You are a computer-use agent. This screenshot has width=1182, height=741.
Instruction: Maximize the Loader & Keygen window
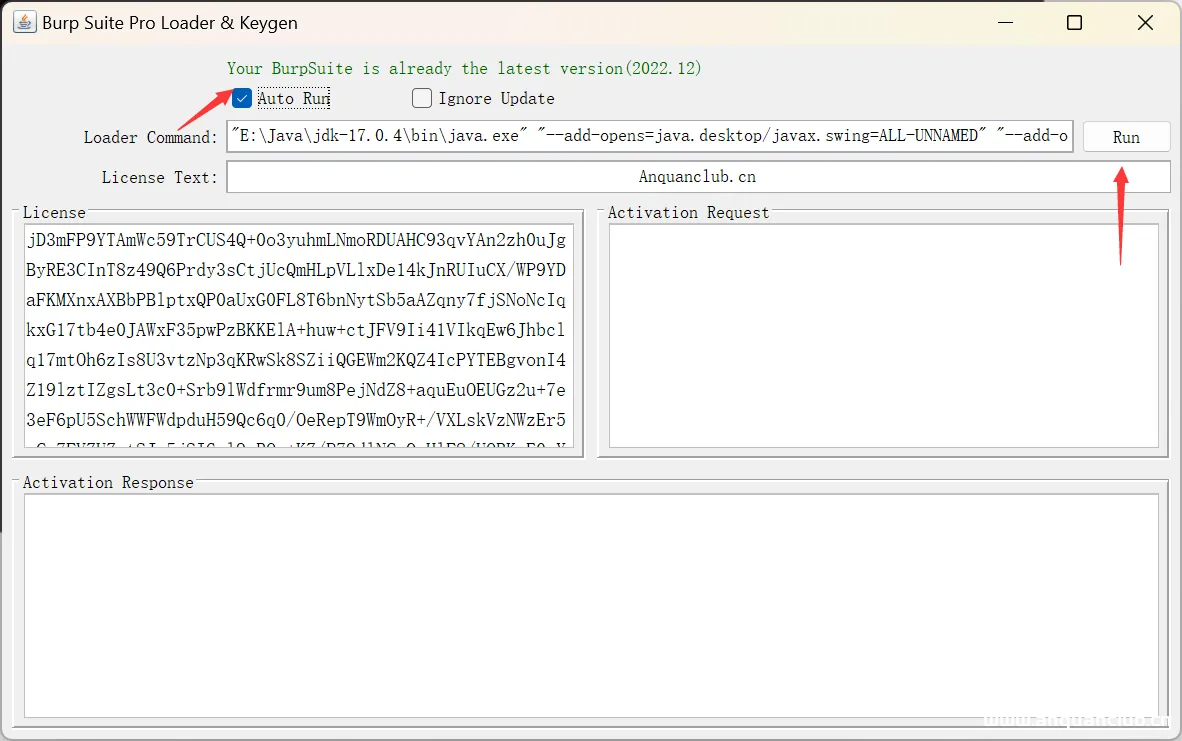pos(1074,23)
